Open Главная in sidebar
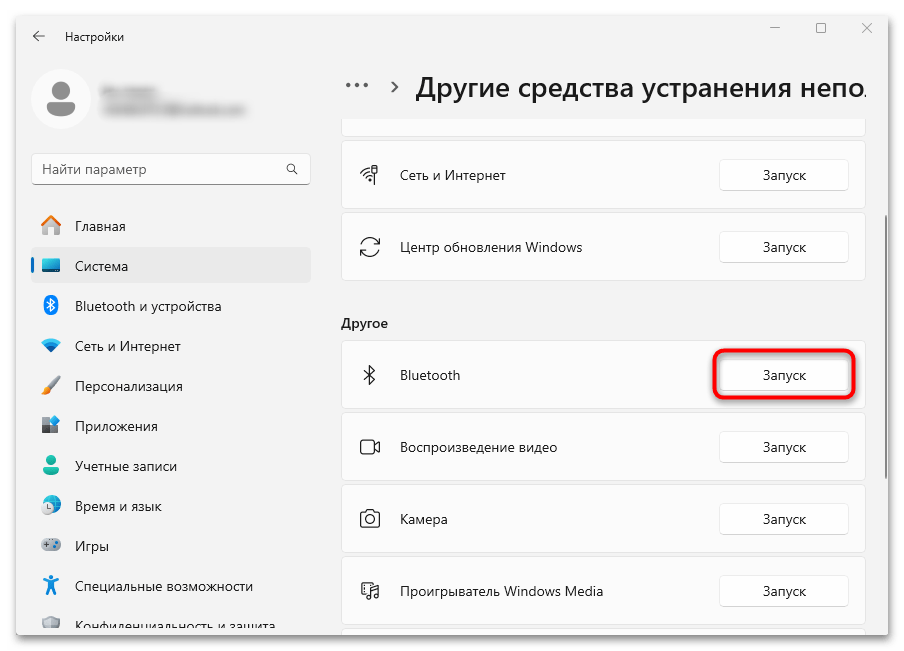The height and width of the screenshot is (651, 904). [x=171, y=226]
